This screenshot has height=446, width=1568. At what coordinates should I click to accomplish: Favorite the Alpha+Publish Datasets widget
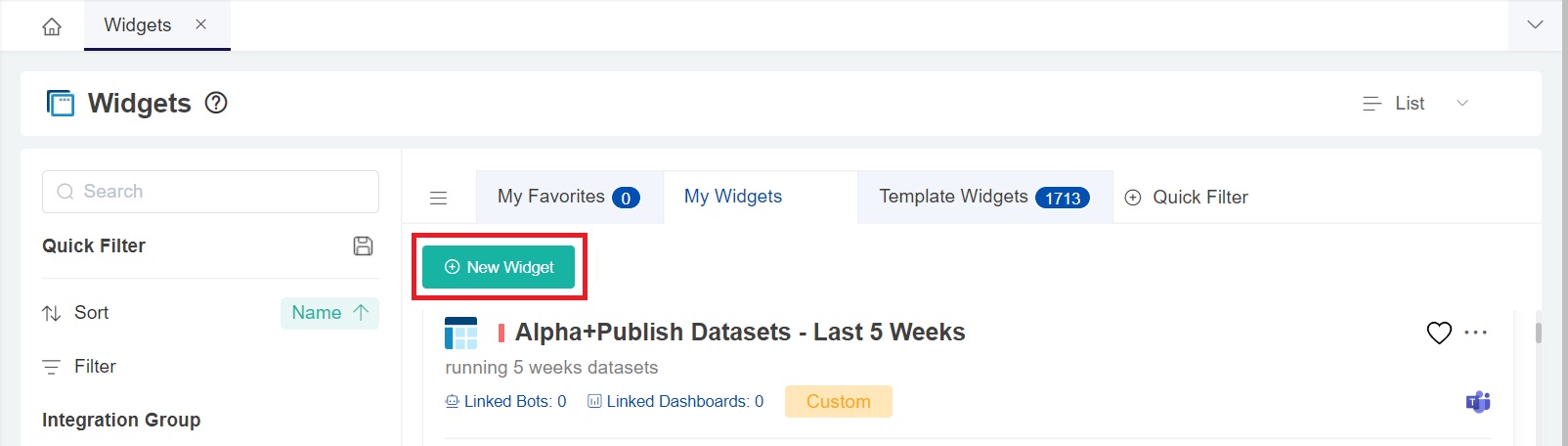1439,333
